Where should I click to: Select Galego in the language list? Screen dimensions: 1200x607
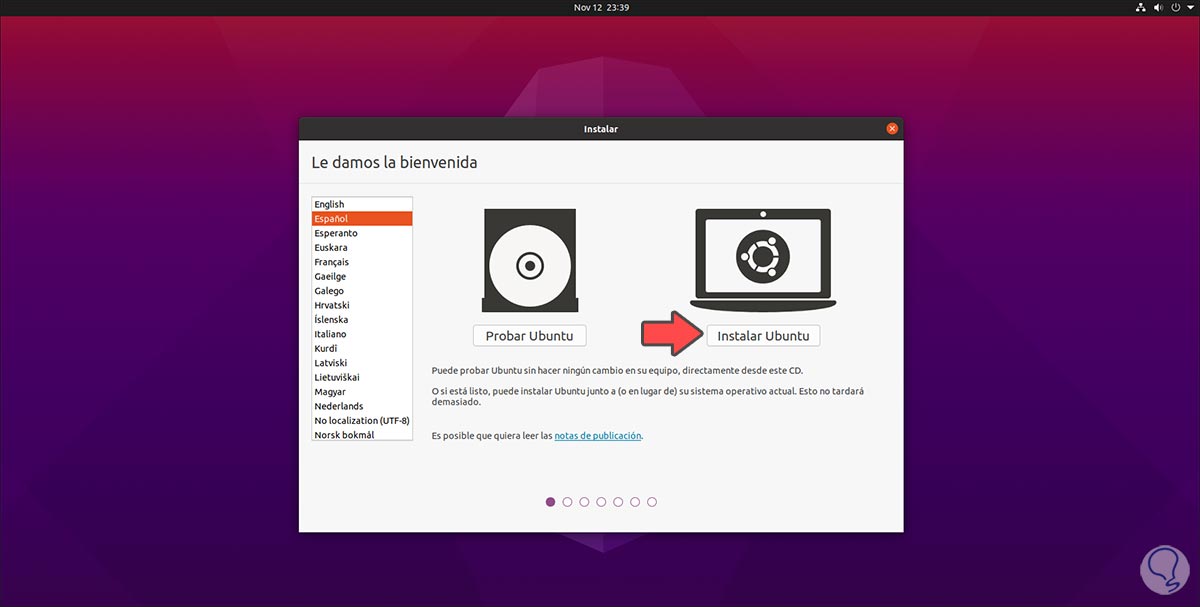click(x=362, y=291)
